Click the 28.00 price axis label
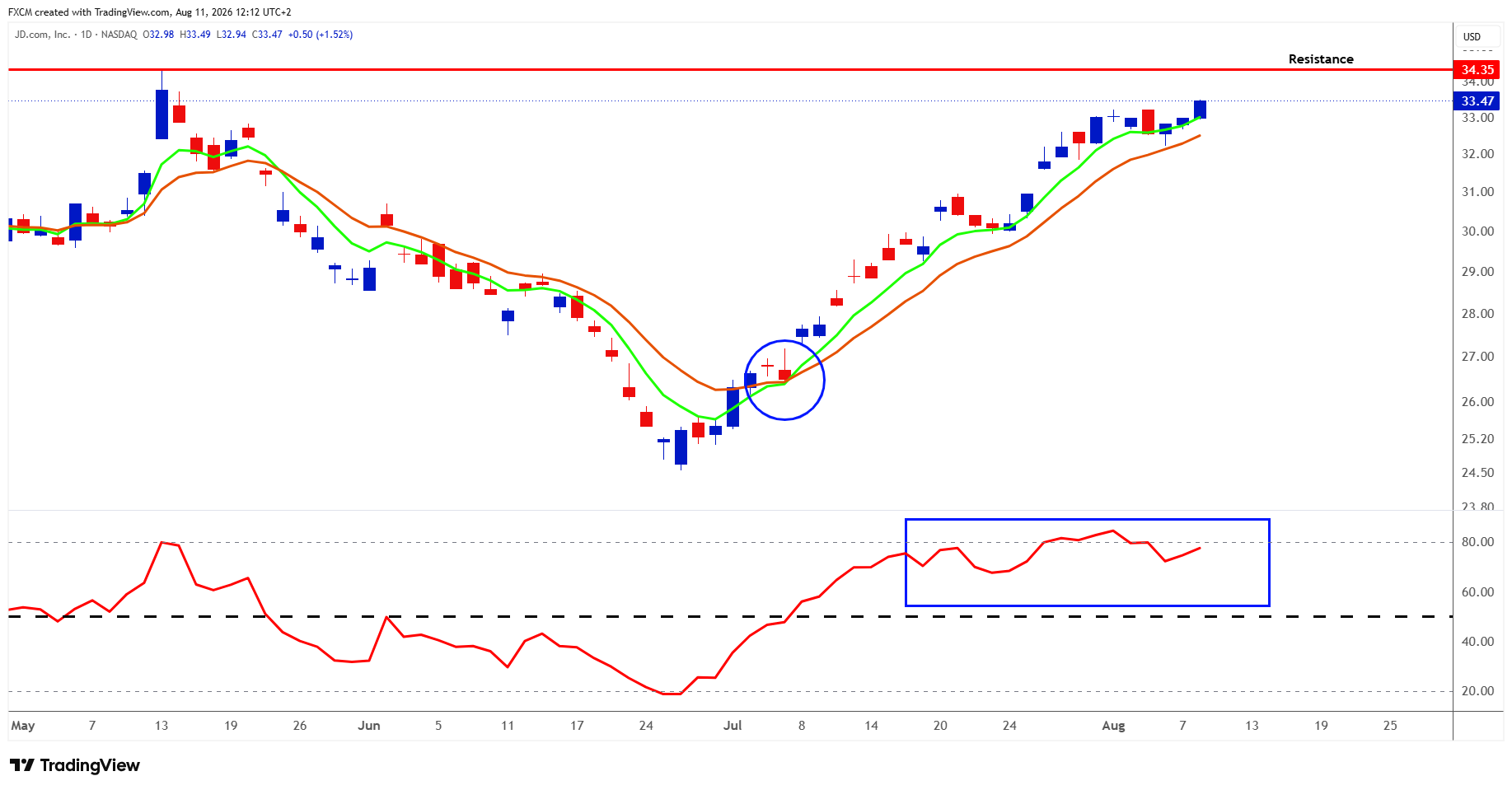The height and width of the screenshot is (790, 1512). coord(1477,314)
